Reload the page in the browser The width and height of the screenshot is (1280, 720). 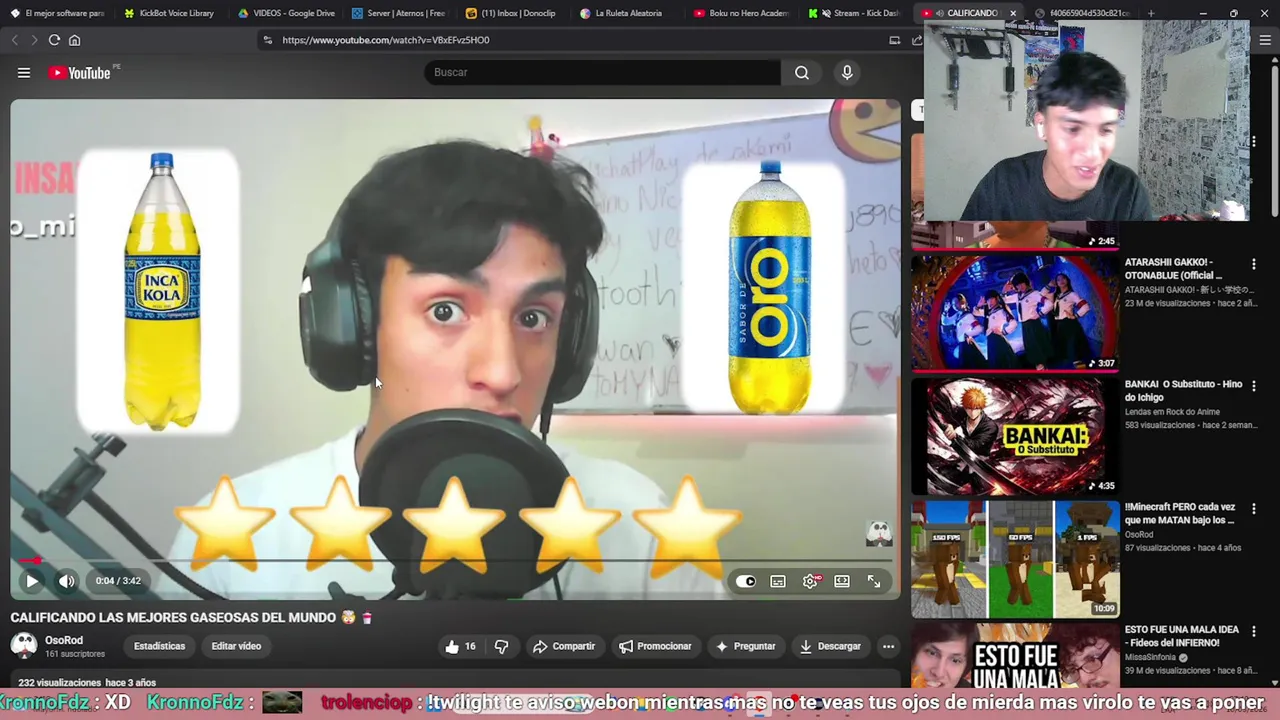click(x=54, y=40)
